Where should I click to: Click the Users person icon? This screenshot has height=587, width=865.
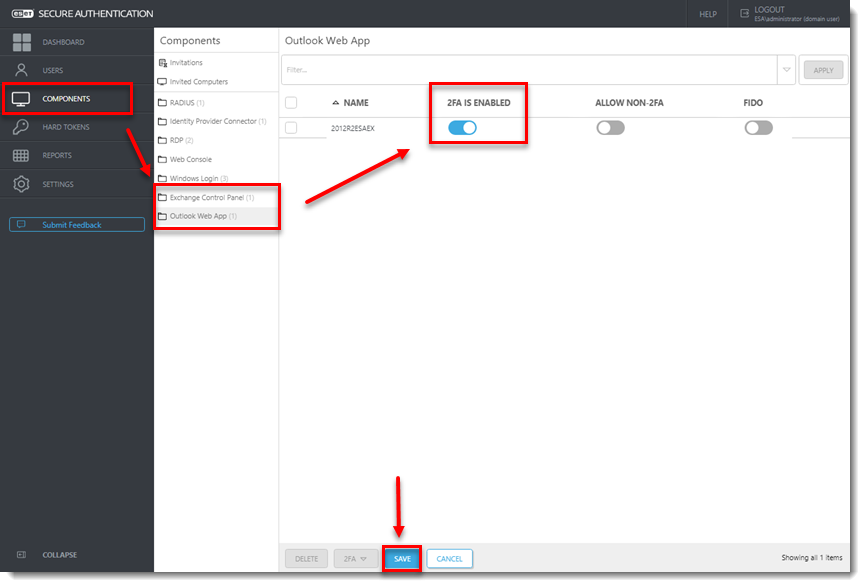point(21,70)
